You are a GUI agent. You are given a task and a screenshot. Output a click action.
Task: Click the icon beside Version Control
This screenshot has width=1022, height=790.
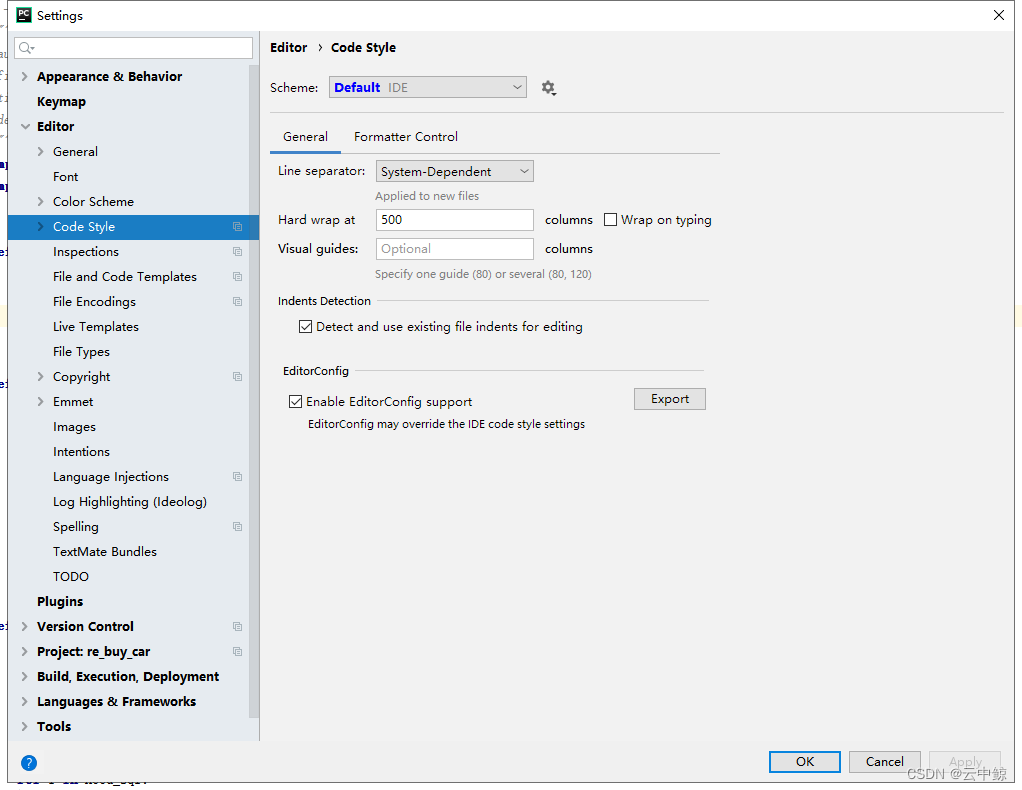237,626
